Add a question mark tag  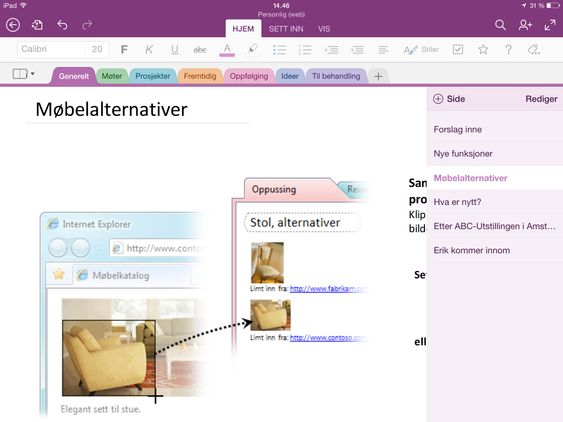pyautogui.click(x=508, y=50)
